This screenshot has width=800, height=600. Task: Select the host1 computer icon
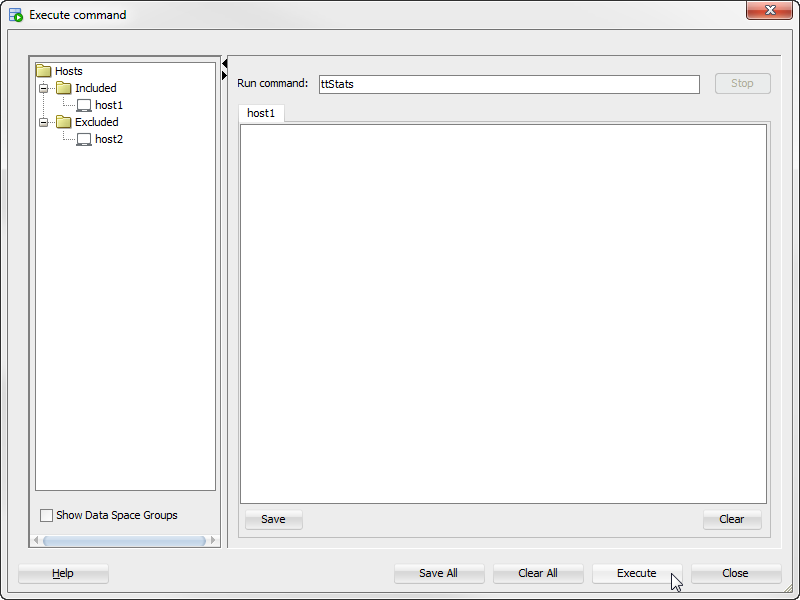(x=84, y=105)
